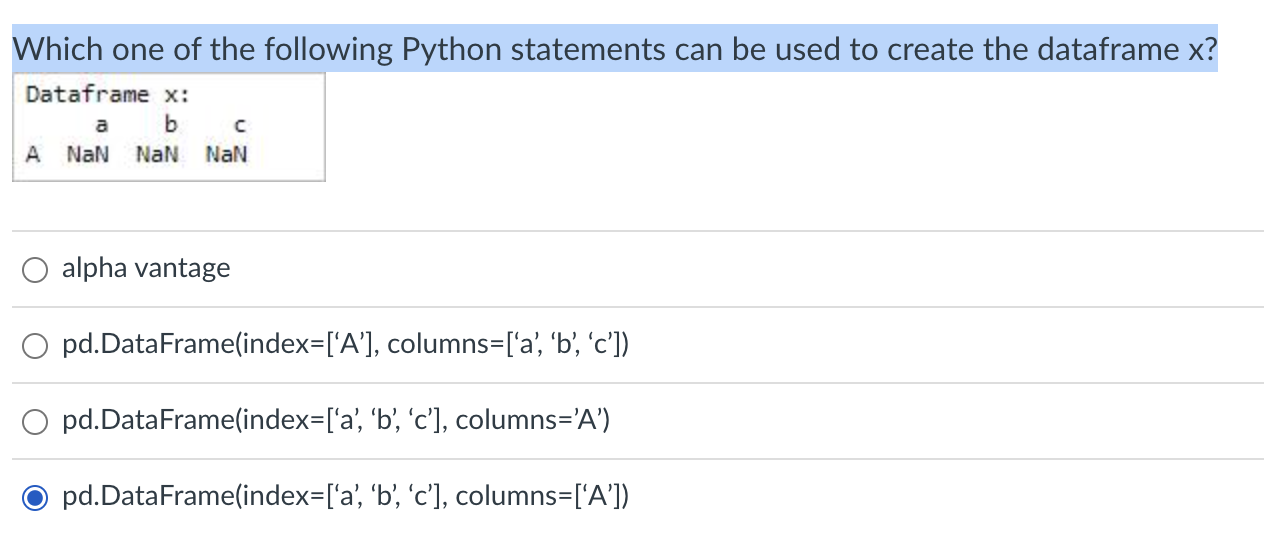This screenshot has height=552, width=1264.
Task: Click answer text ending with columns='A')
Action: (336, 420)
